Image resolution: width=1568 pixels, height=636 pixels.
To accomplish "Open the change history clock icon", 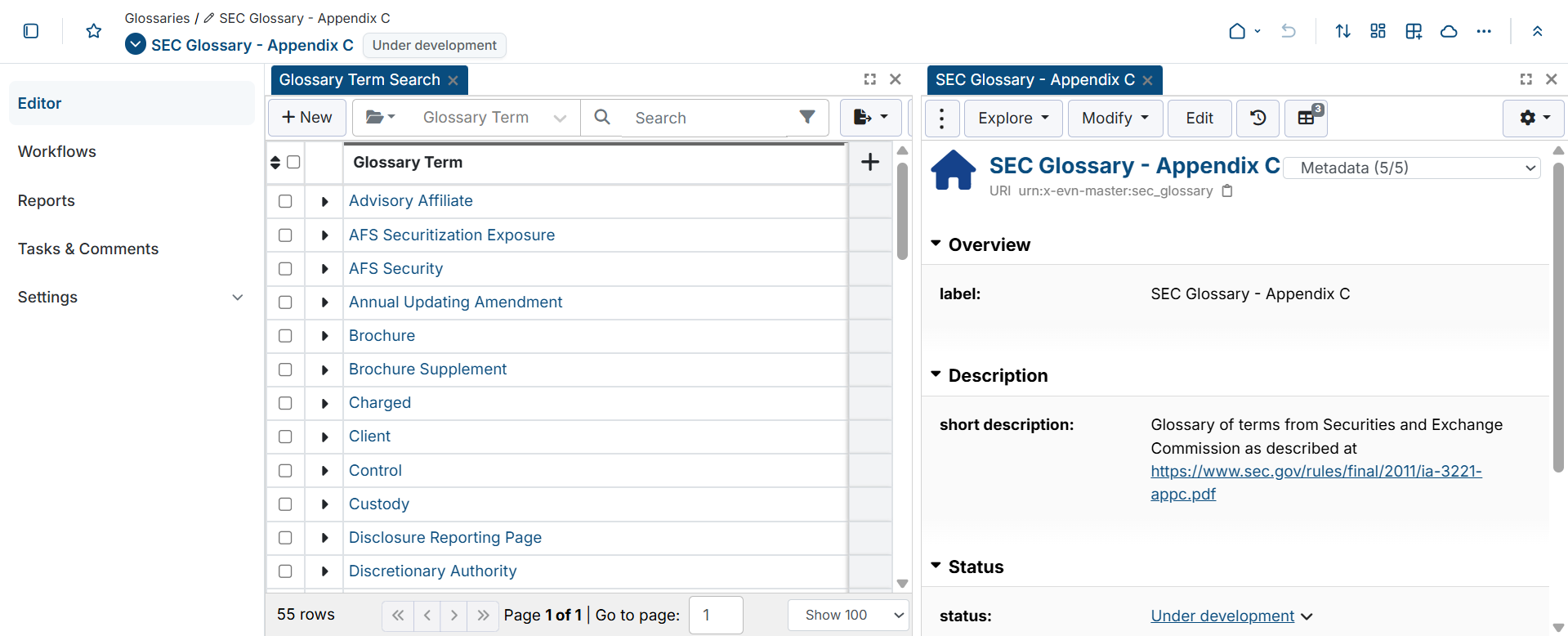I will coord(1258,118).
